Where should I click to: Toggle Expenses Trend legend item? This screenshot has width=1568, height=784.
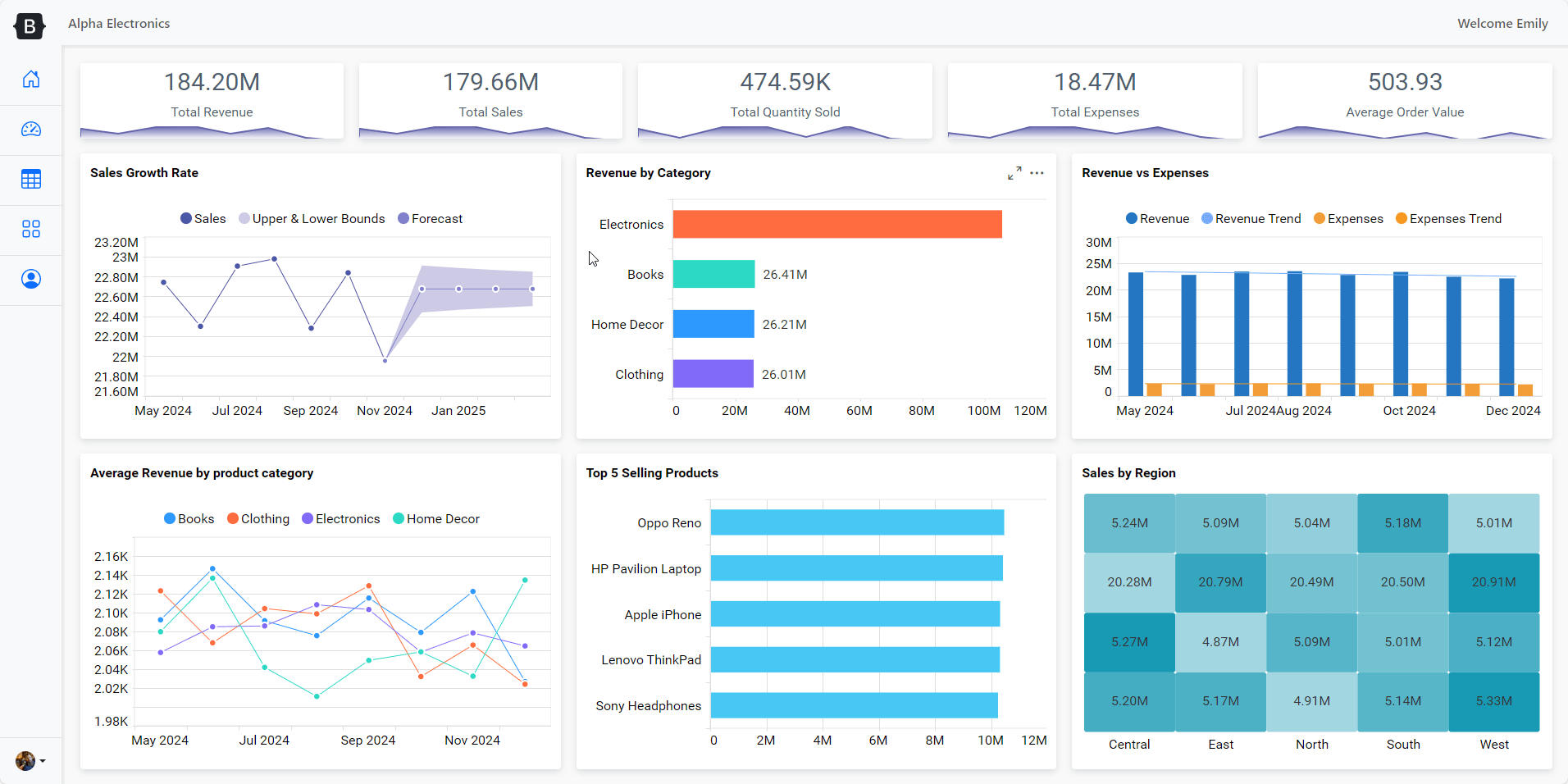point(1448,219)
